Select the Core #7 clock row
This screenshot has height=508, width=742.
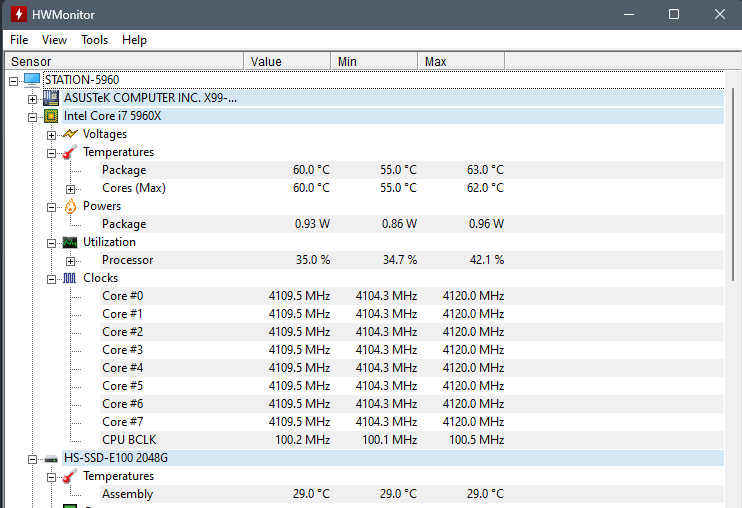tap(412, 421)
